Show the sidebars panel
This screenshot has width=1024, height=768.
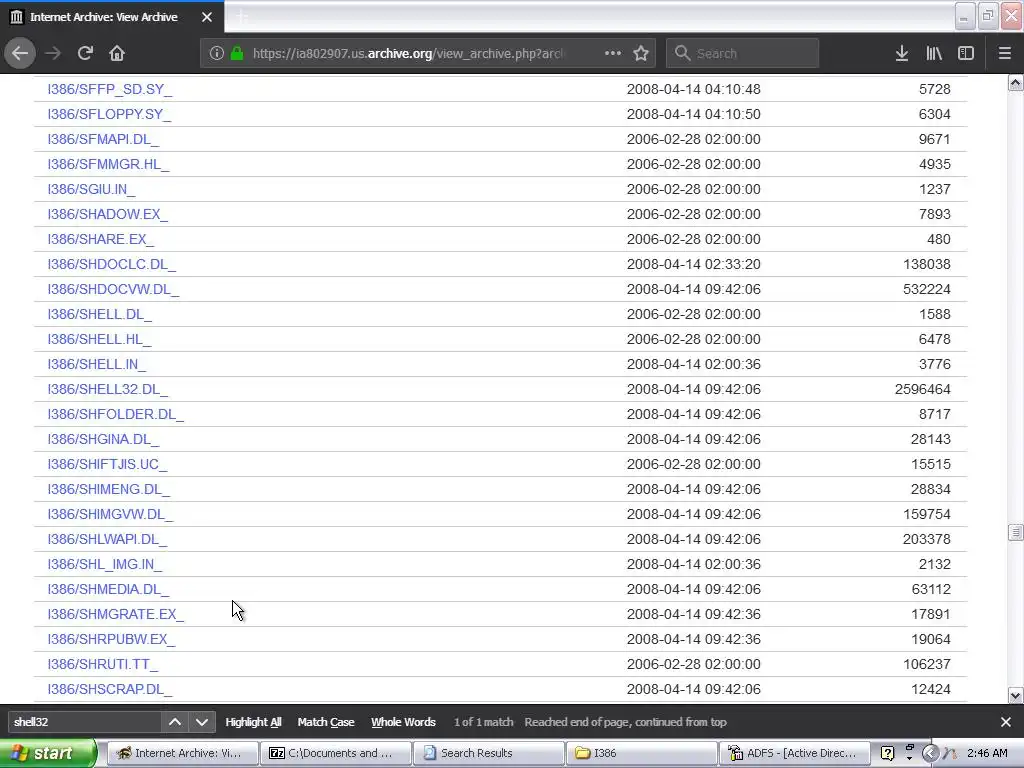(x=966, y=53)
